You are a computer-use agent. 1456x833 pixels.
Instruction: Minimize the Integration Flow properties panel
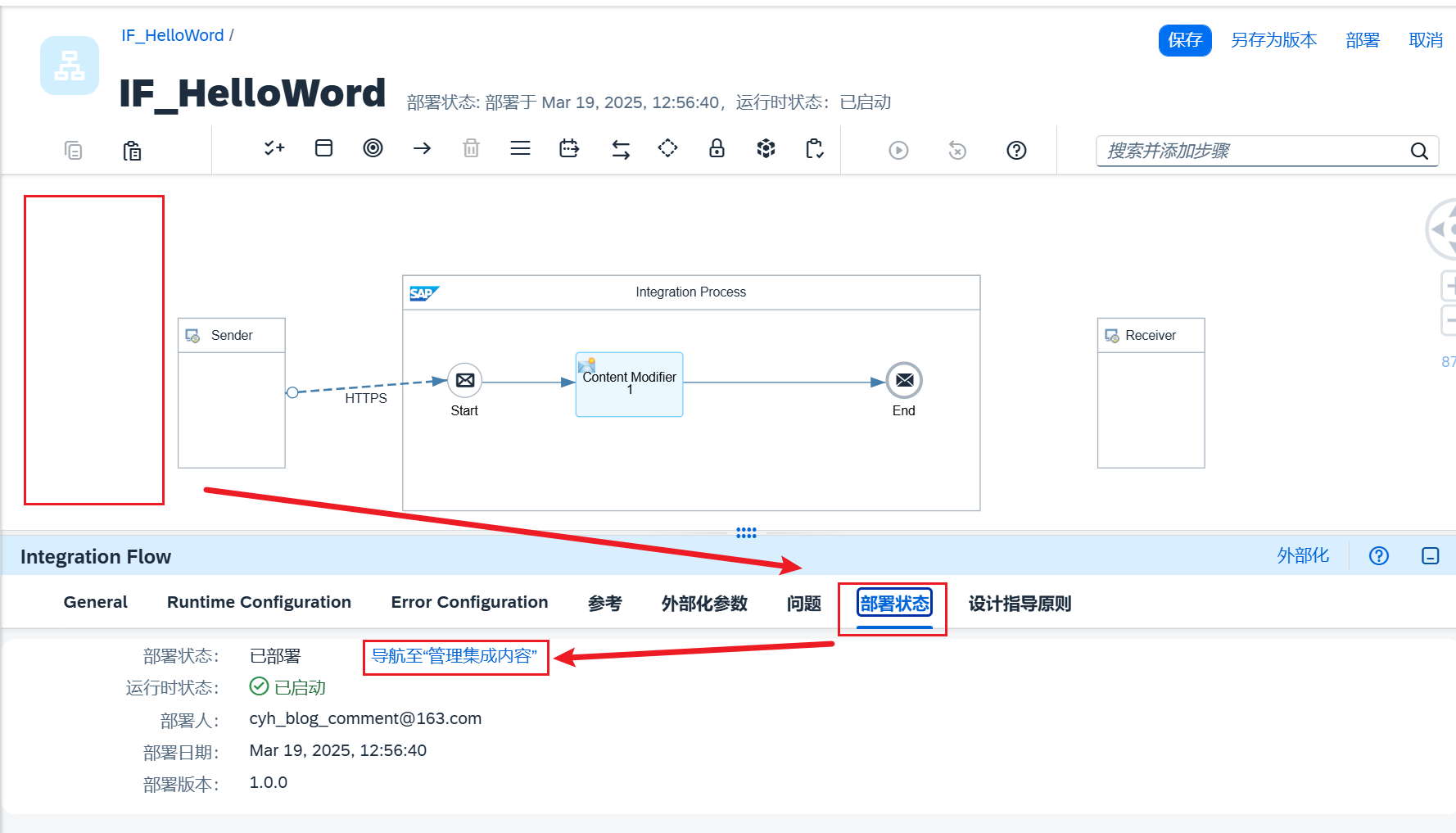coord(1430,556)
